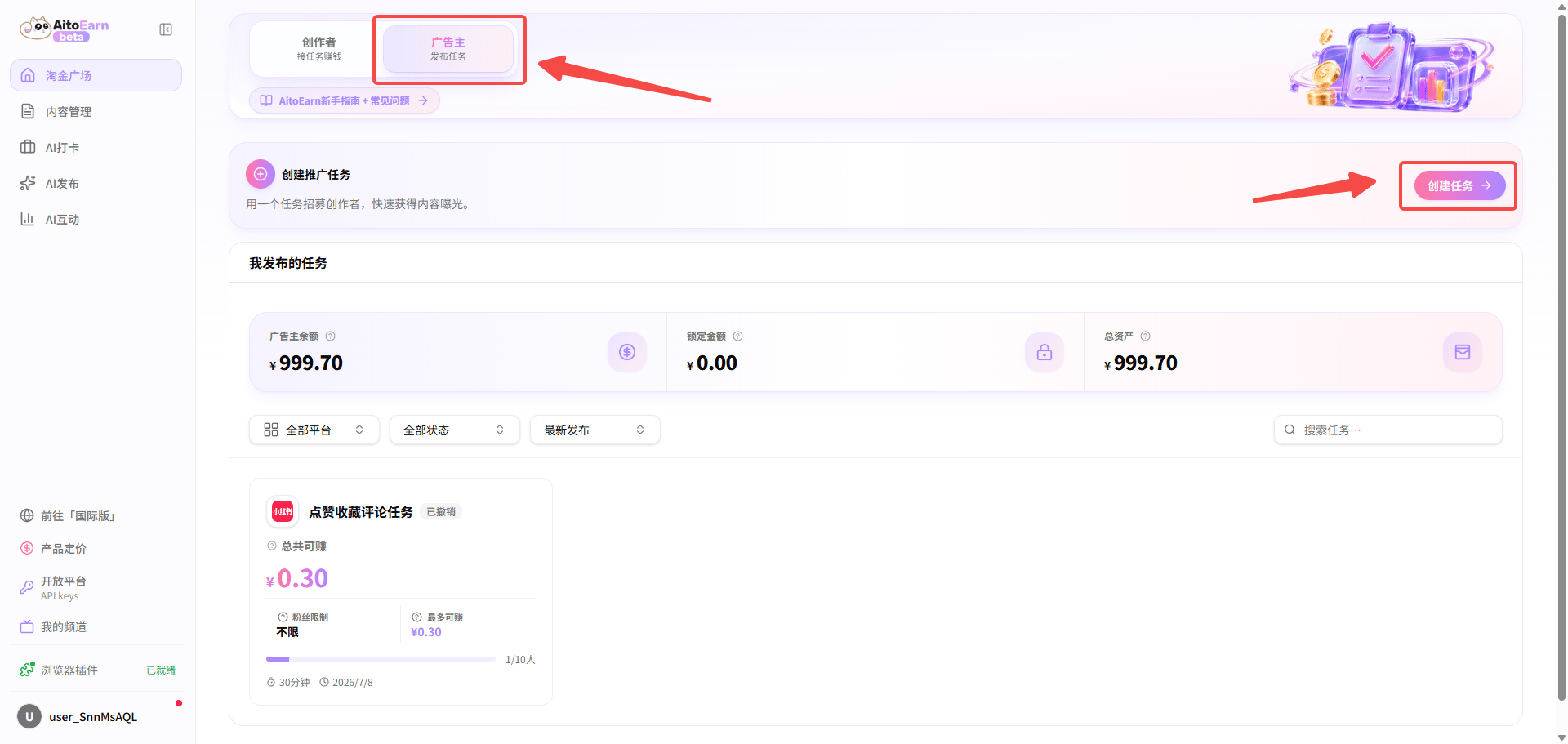Switch to the 创作者 tab
The height and width of the screenshot is (744, 1568).
[318, 49]
